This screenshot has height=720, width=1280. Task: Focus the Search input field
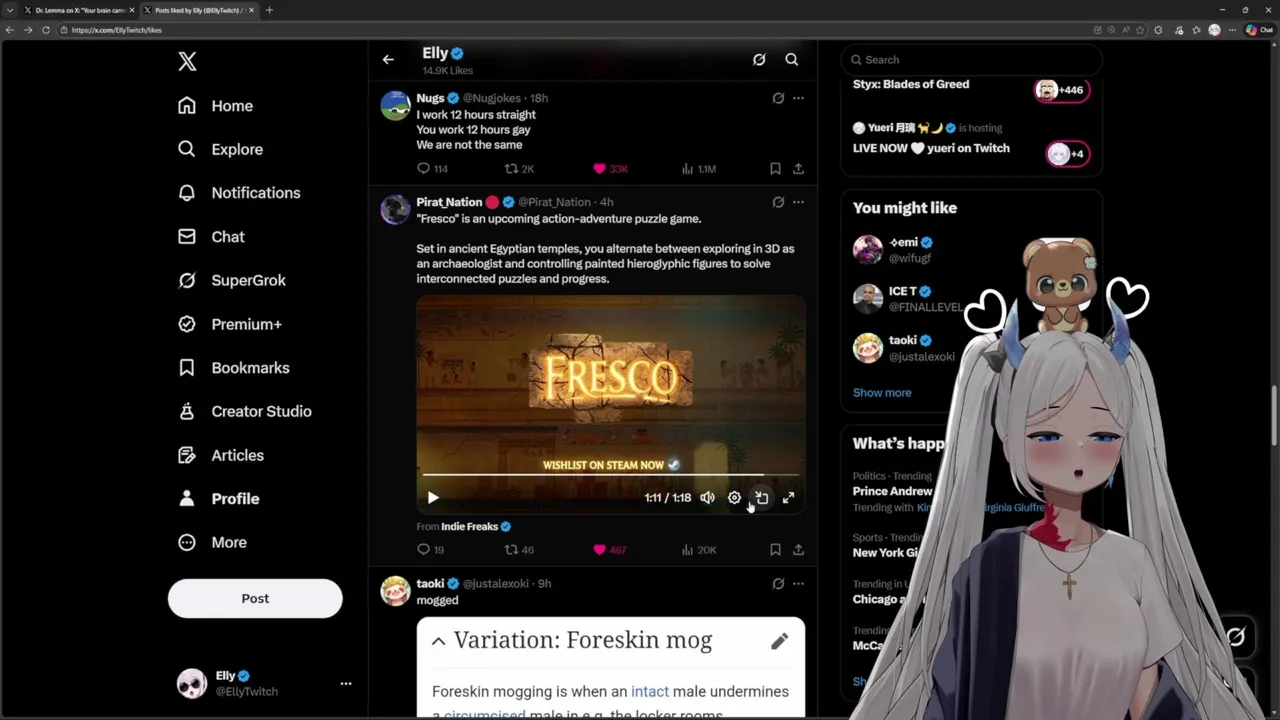coord(971,60)
